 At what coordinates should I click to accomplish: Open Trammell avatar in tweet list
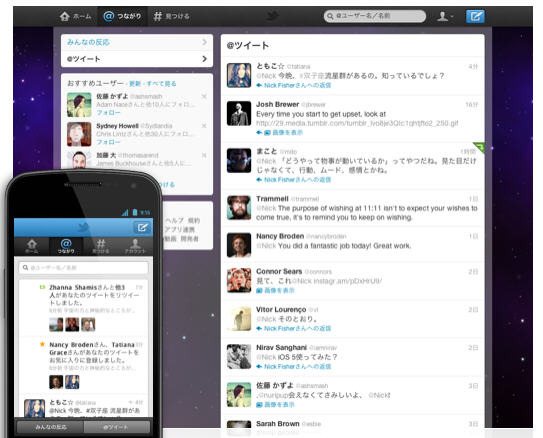coord(239,208)
